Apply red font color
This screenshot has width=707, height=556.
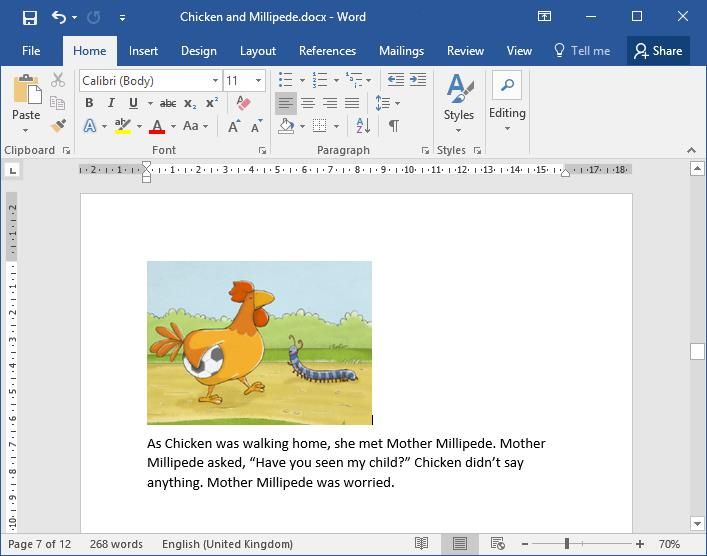pos(157,126)
